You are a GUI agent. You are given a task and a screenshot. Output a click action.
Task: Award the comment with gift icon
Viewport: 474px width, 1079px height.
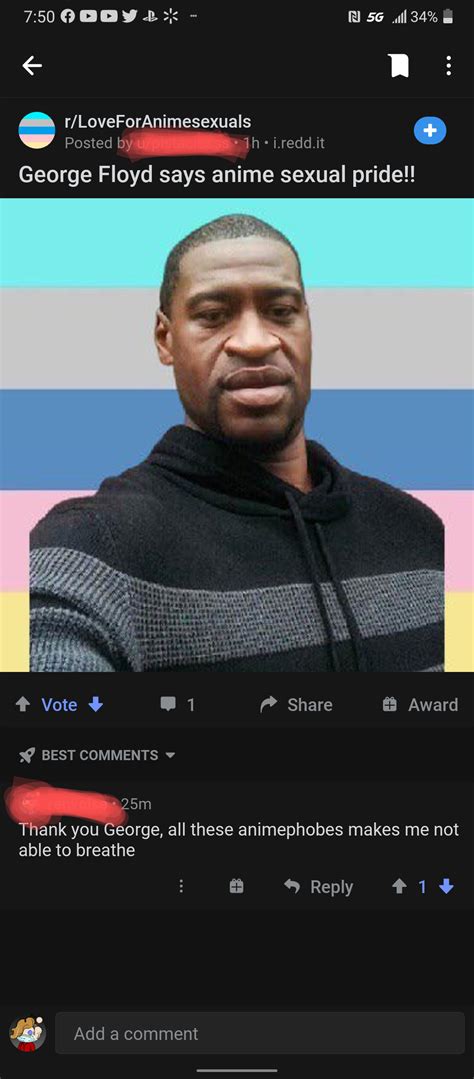(236, 887)
